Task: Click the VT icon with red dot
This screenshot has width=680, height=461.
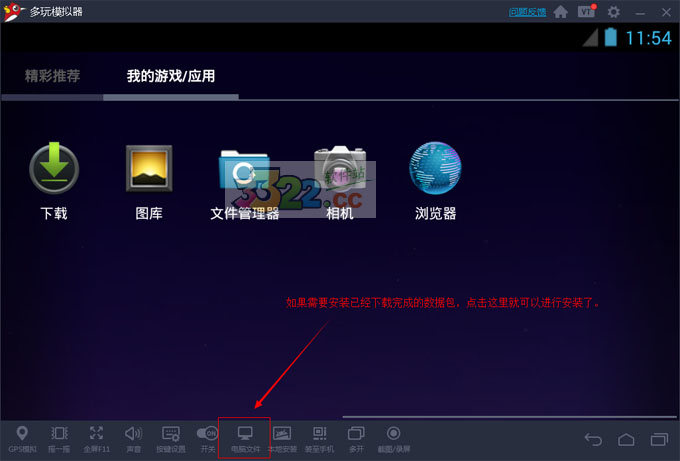Action: pos(587,11)
